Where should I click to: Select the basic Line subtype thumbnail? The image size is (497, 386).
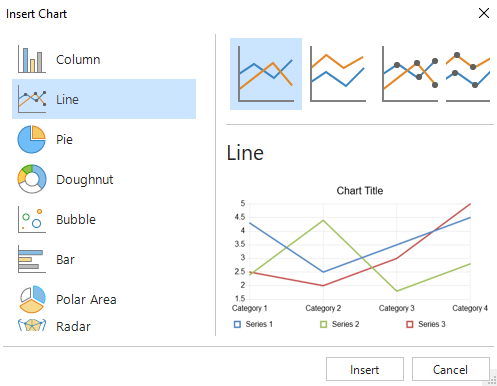click(x=266, y=74)
